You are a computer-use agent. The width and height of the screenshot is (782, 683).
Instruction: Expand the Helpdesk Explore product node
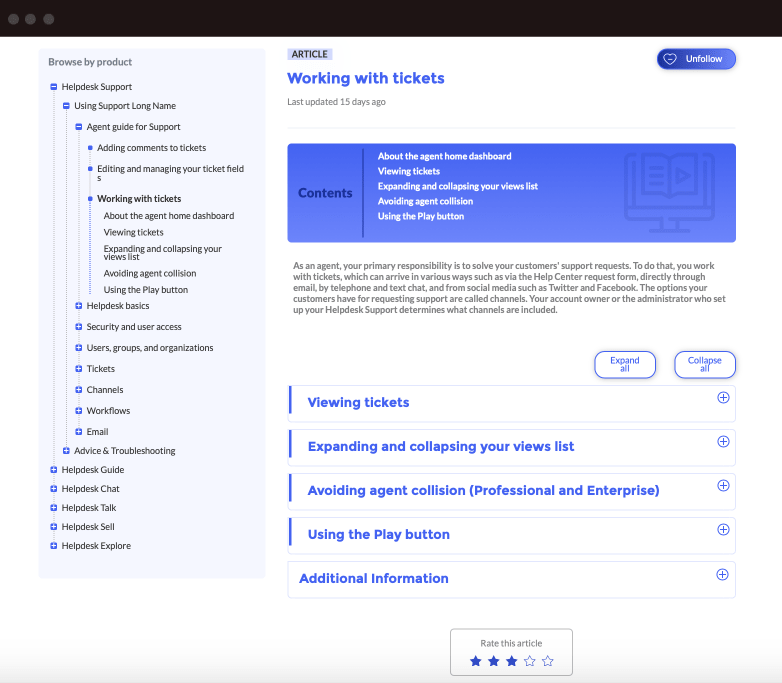[54, 546]
